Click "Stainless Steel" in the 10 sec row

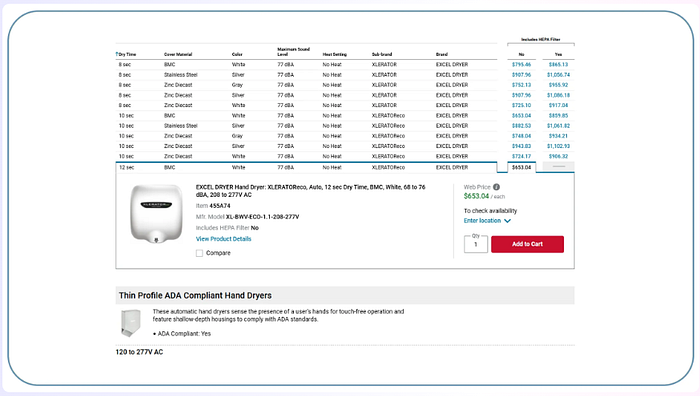181,126
